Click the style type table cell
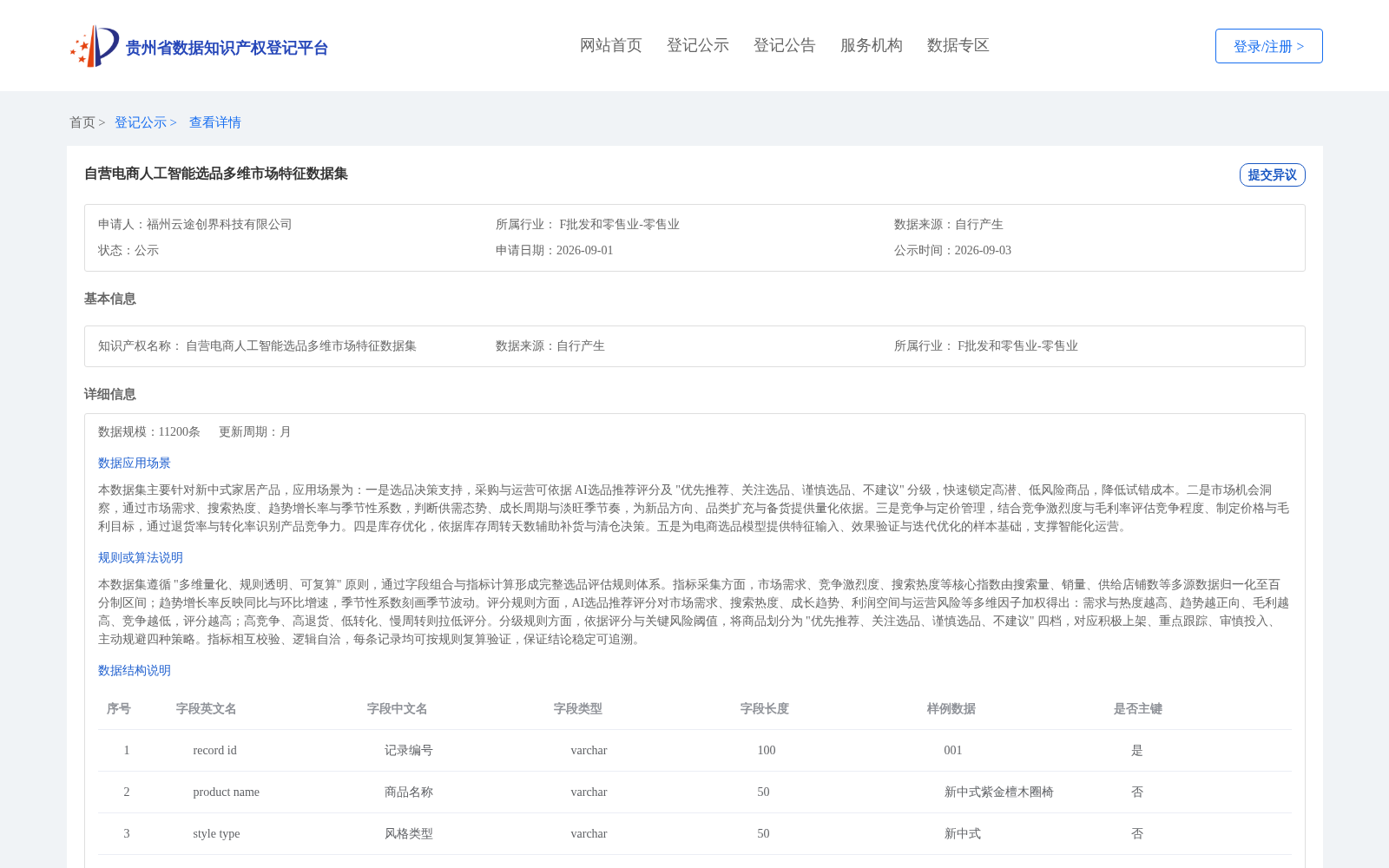The image size is (1389, 868). (x=217, y=833)
